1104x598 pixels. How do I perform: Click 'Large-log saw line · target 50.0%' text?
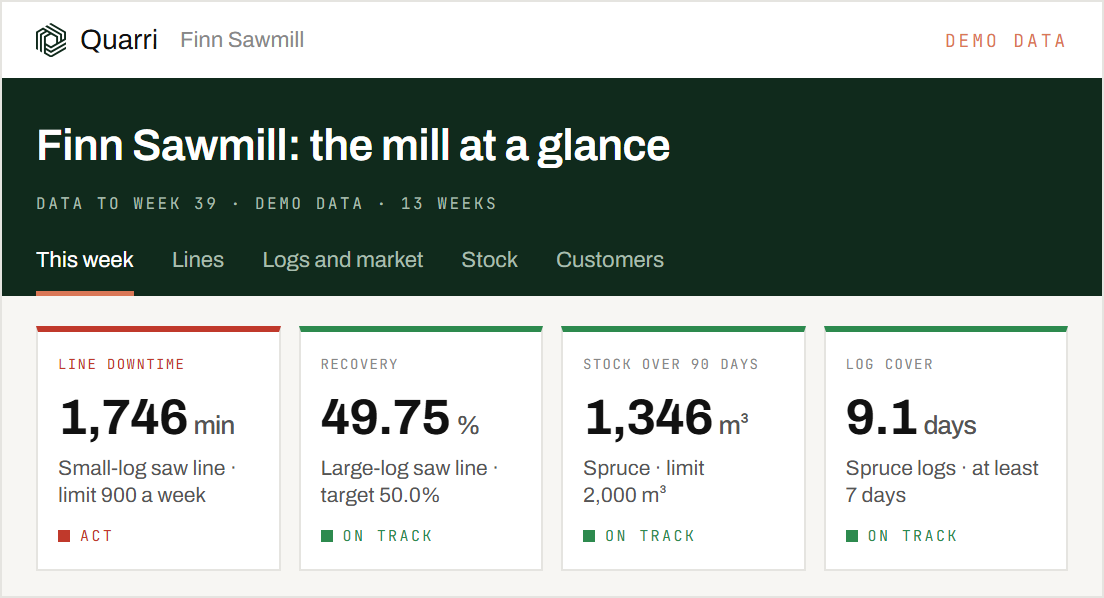(409, 481)
